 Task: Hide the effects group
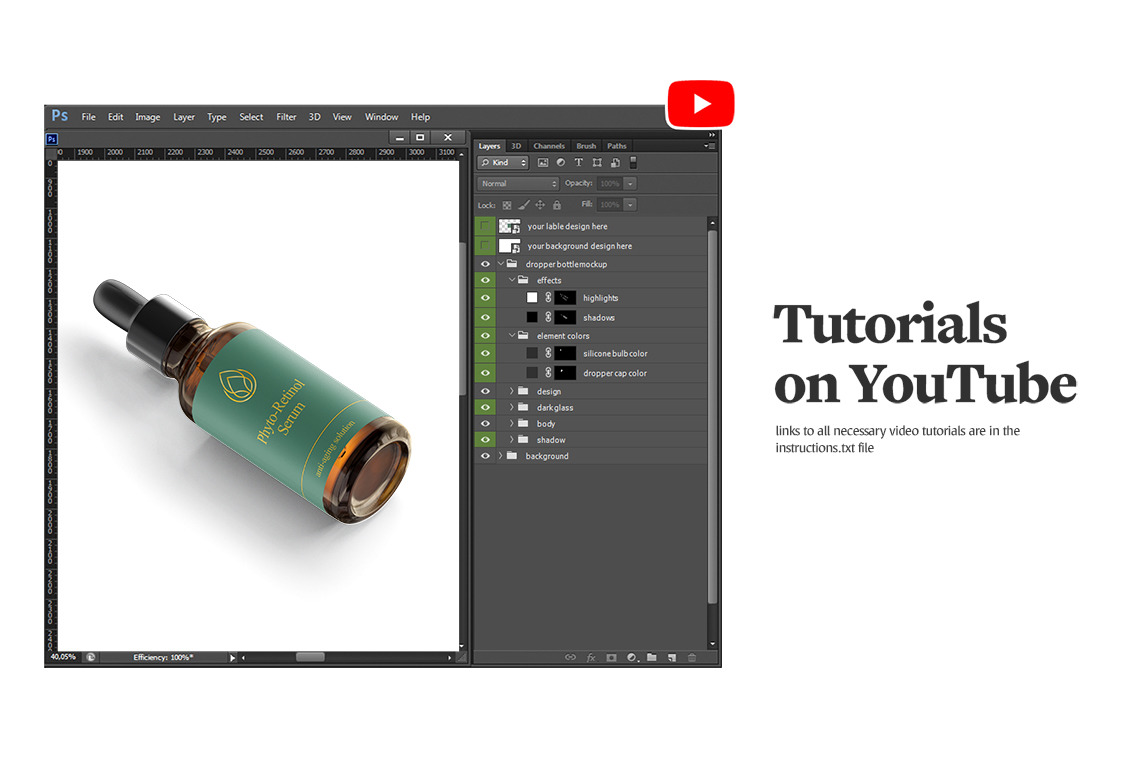485,280
